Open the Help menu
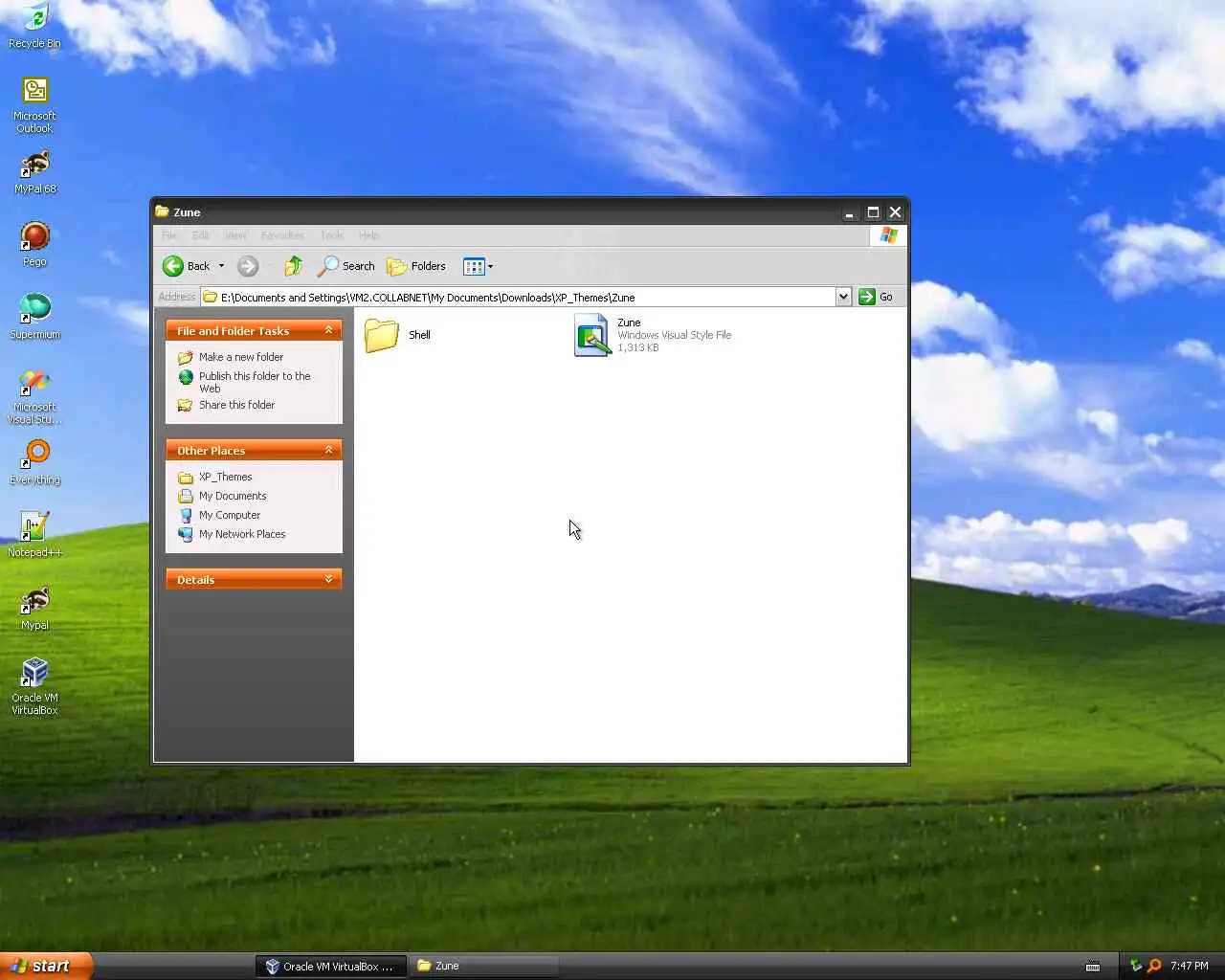Screen dimensions: 1225x980 [368, 235]
